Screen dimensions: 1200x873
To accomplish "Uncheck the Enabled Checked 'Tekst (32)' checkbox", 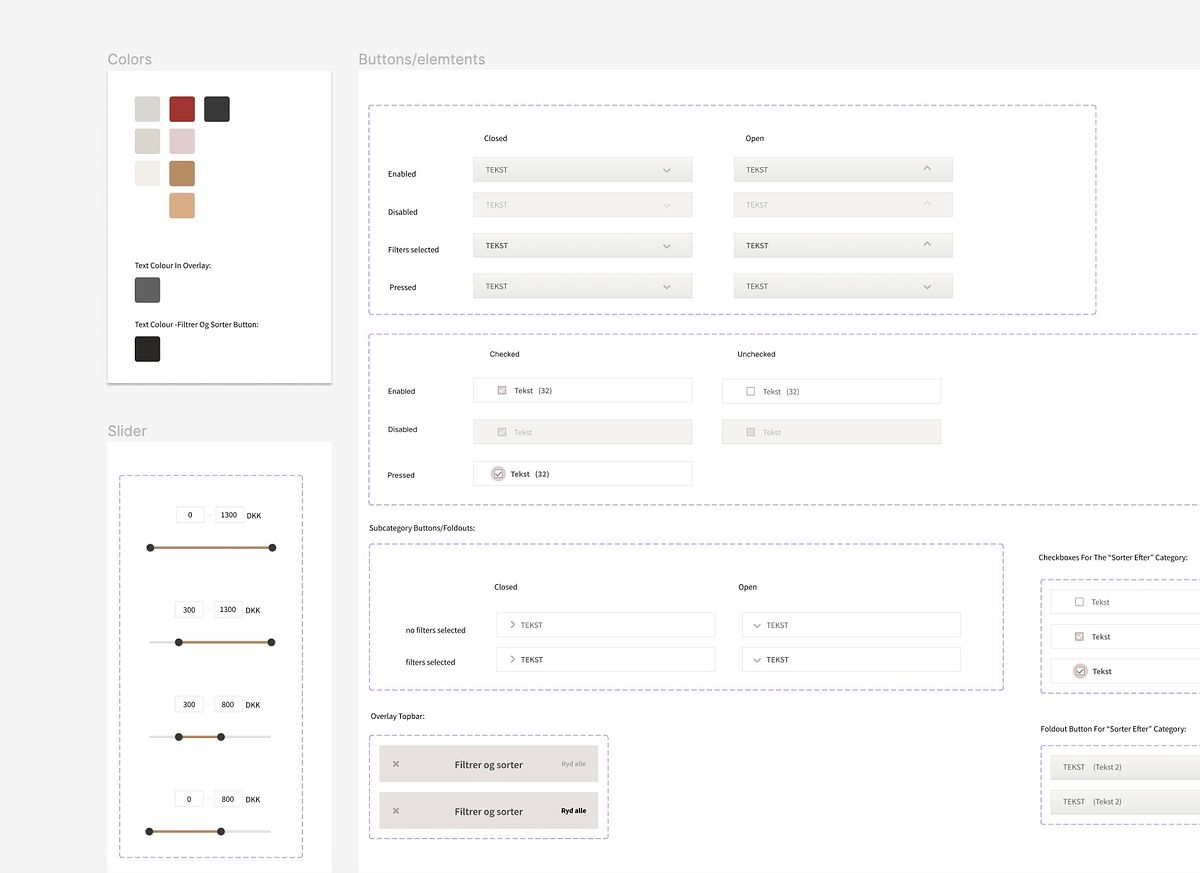I will [x=502, y=390].
